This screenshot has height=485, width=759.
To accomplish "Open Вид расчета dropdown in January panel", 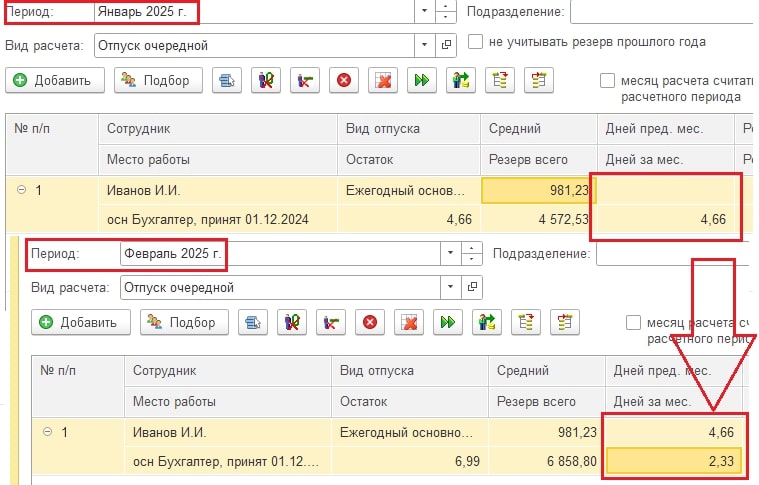I will (x=425, y=45).
